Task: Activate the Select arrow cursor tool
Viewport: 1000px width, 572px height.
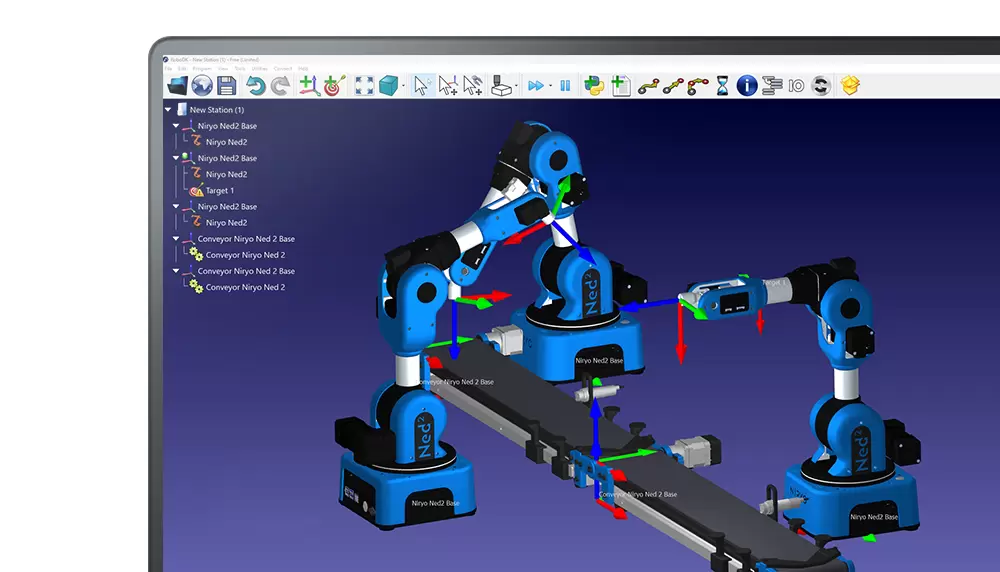Action: click(x=421, y=86)
